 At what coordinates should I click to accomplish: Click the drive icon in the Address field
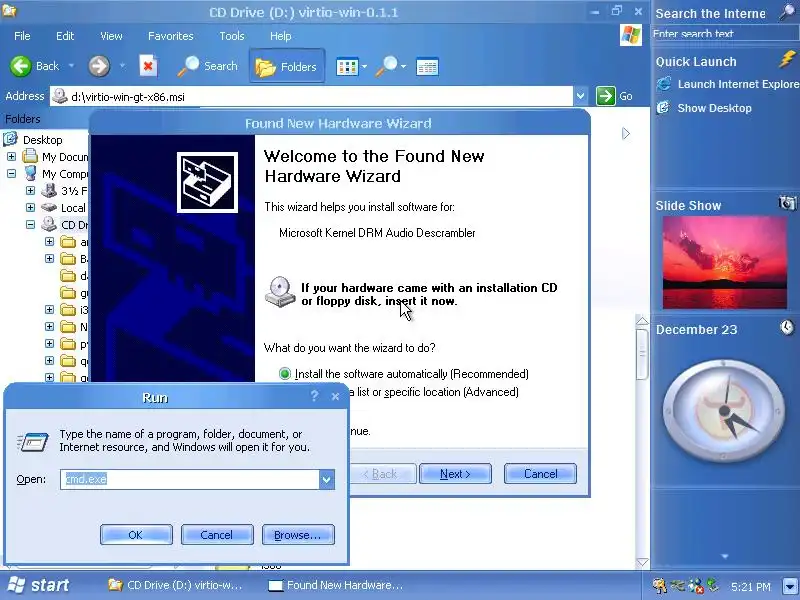[60, 96]
